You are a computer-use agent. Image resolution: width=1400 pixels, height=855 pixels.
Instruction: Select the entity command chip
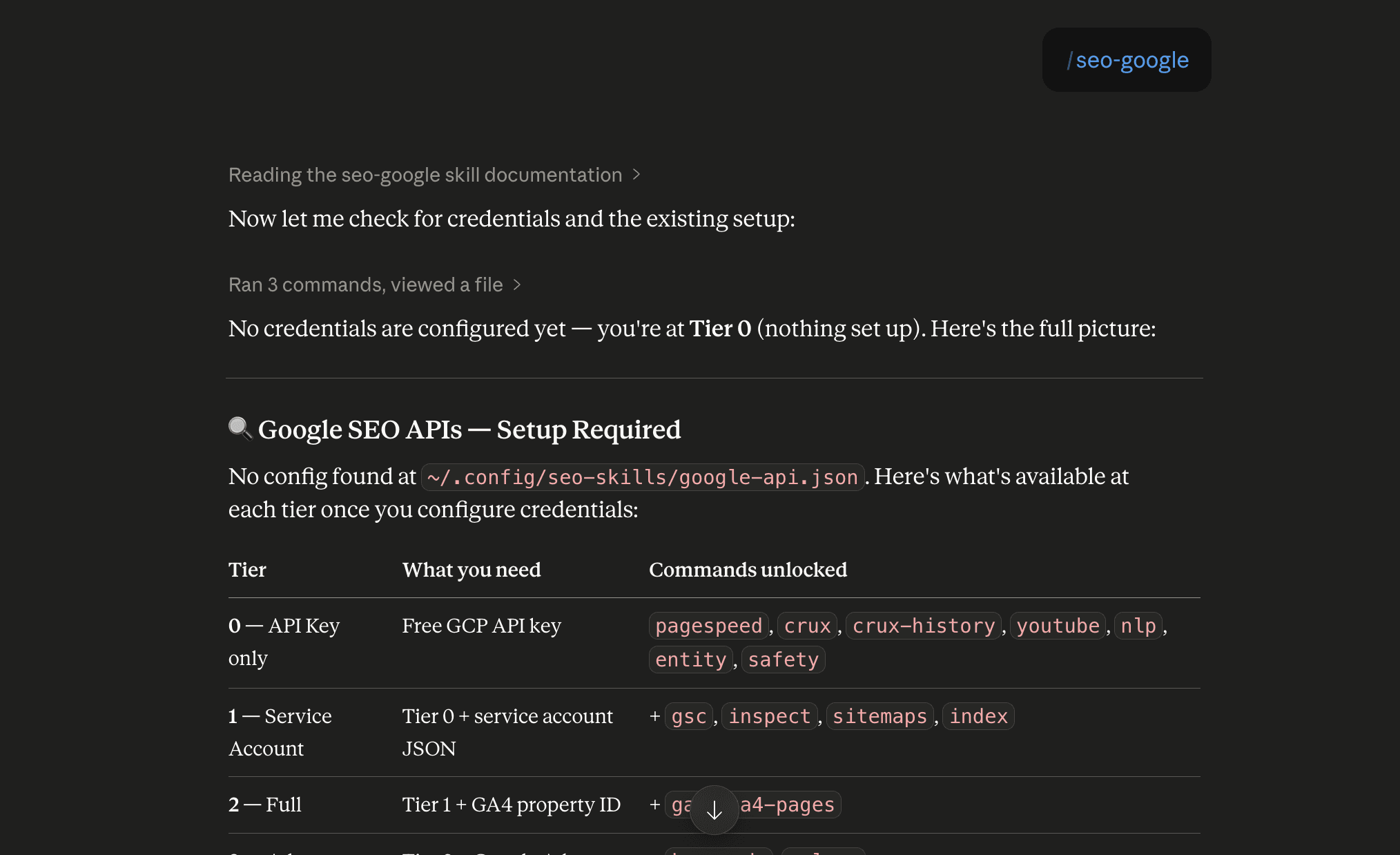(691, 660)
